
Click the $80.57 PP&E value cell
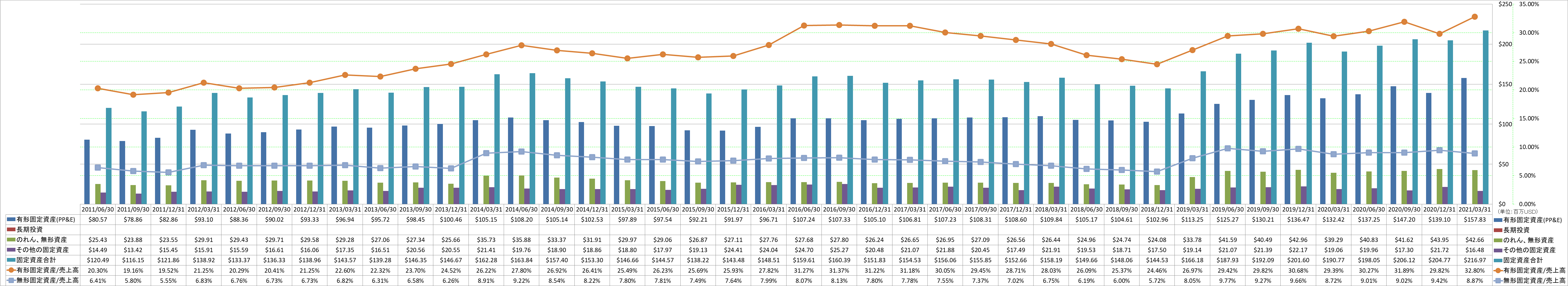pyautogui.click(x=98, y=219)
